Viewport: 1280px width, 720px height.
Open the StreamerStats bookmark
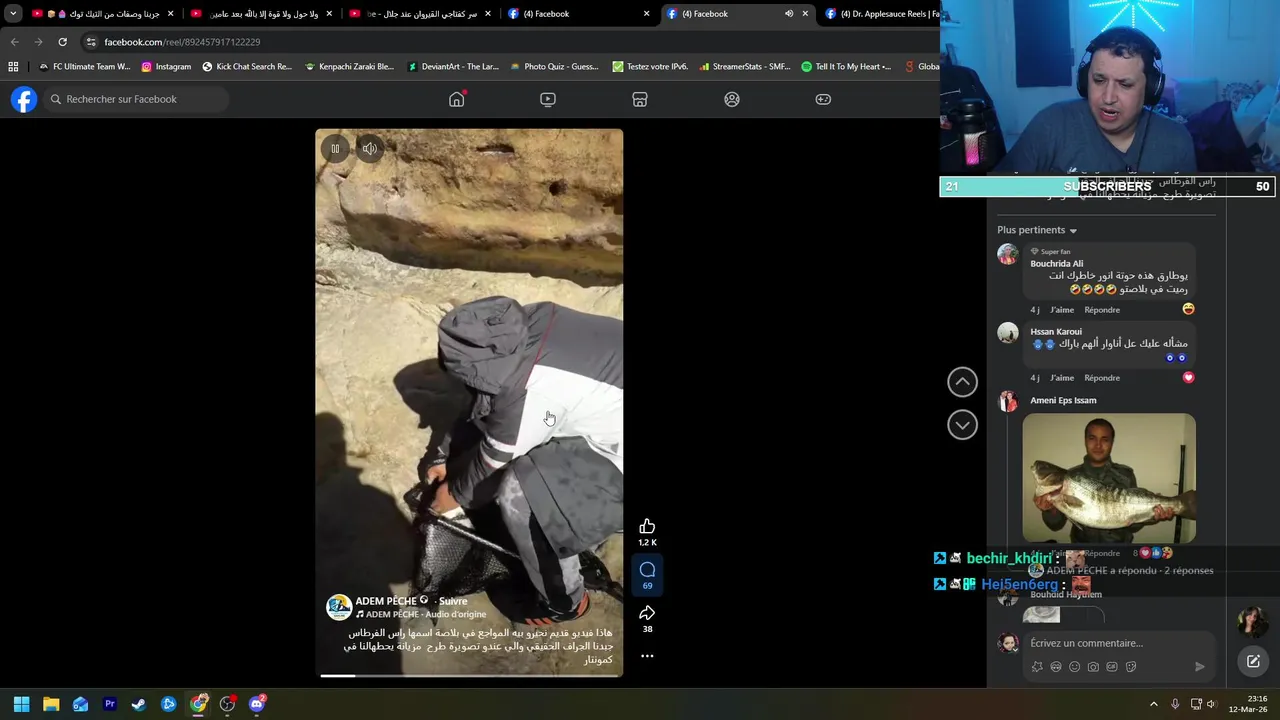745,67
